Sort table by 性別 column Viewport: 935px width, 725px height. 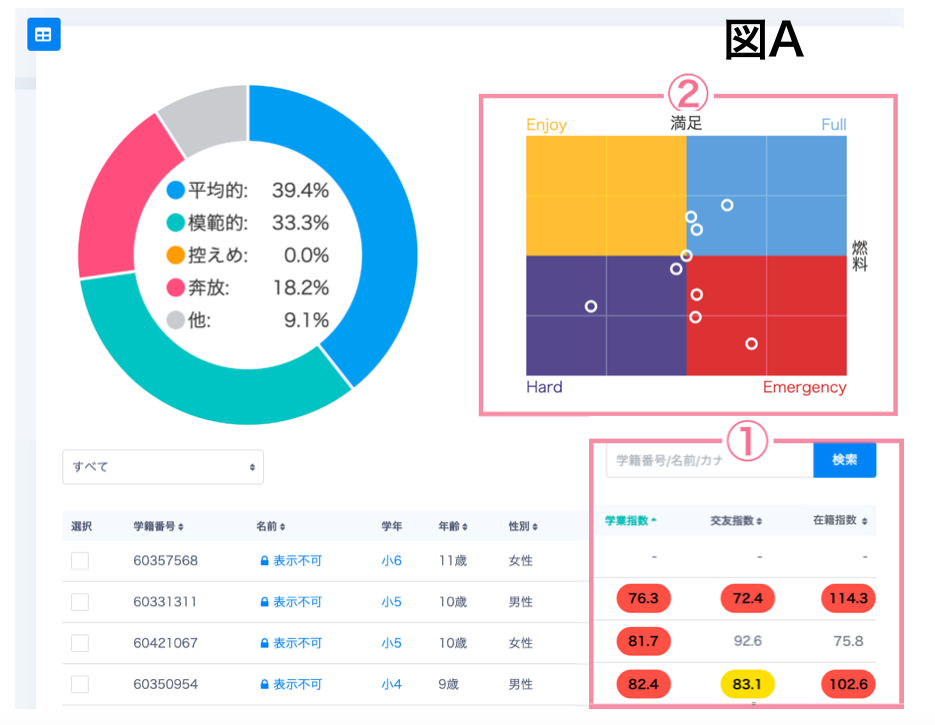point(523,526)
